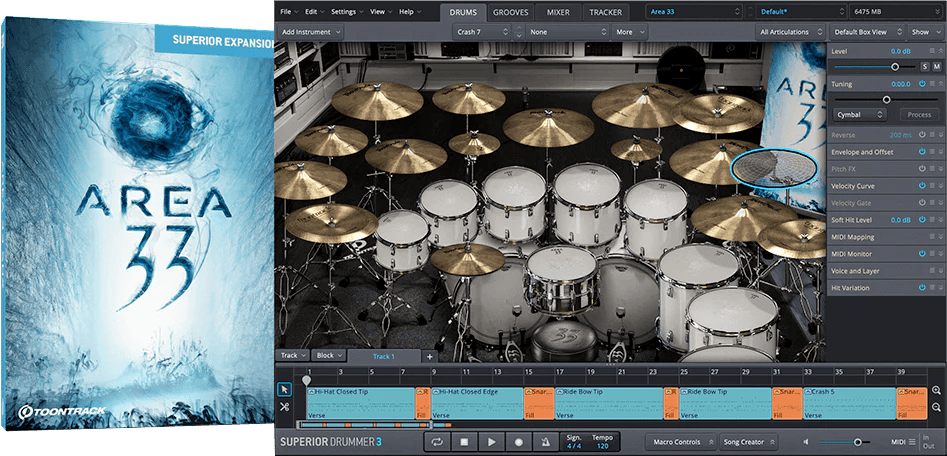Expand the Hit Variation section
Viewport: 947px width, 456px height.
940,287
